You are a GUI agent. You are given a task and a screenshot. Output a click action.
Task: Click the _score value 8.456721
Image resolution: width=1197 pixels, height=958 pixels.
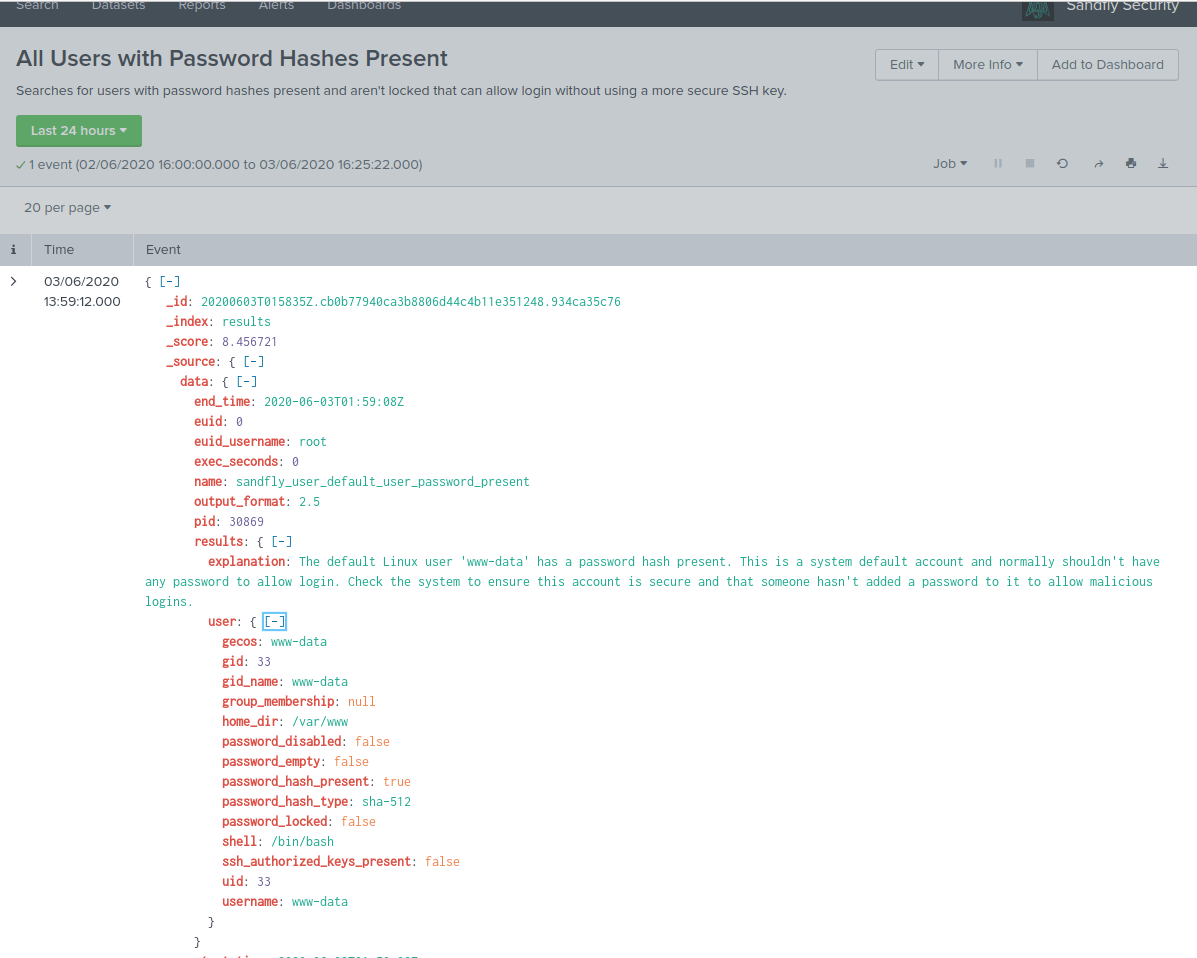click(250, 342)
